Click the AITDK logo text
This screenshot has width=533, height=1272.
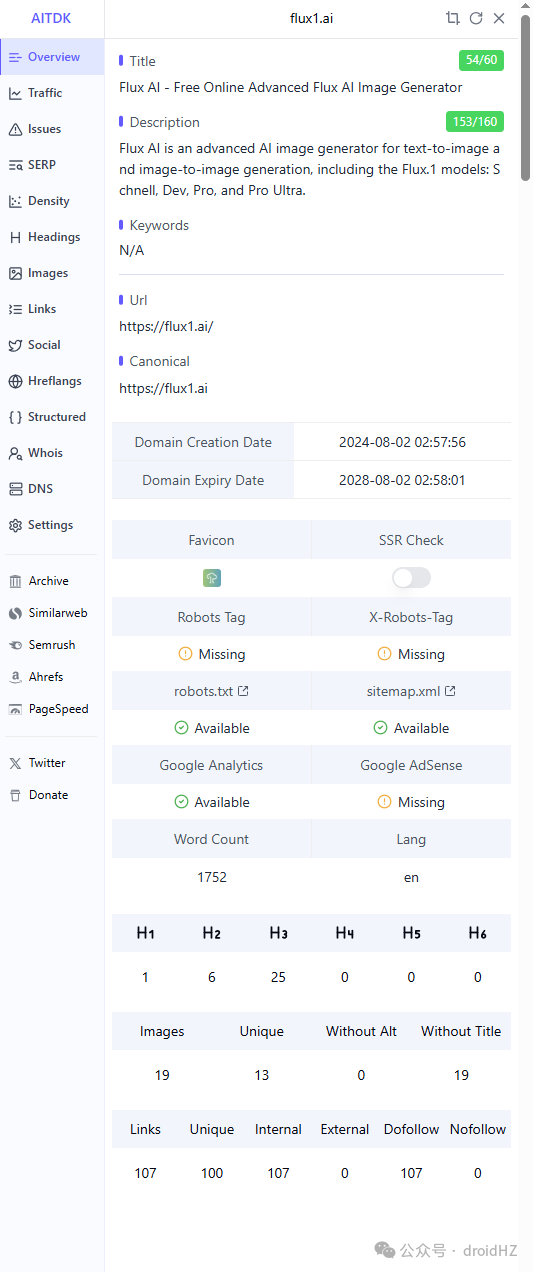[x=51, y=18]
